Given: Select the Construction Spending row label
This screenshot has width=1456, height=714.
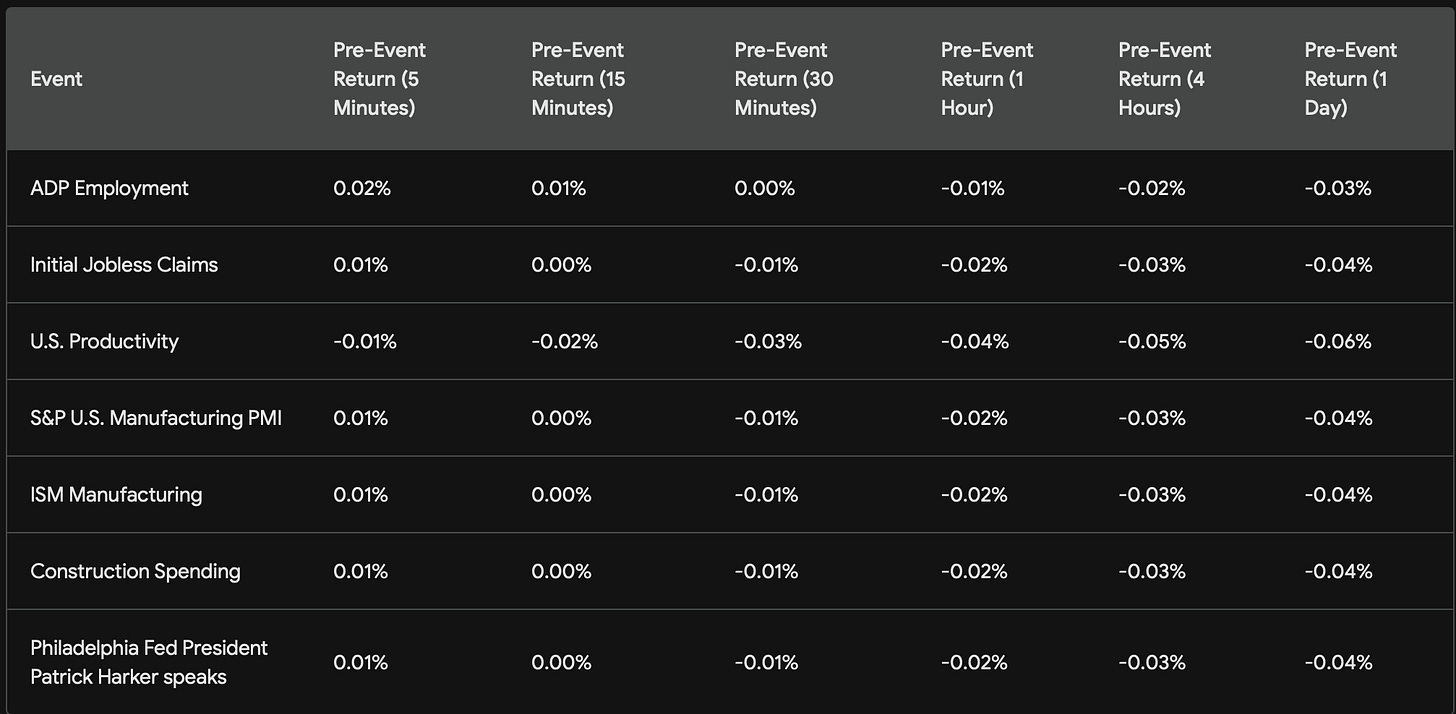Looking at the screenshot, I should pos(136,571).
